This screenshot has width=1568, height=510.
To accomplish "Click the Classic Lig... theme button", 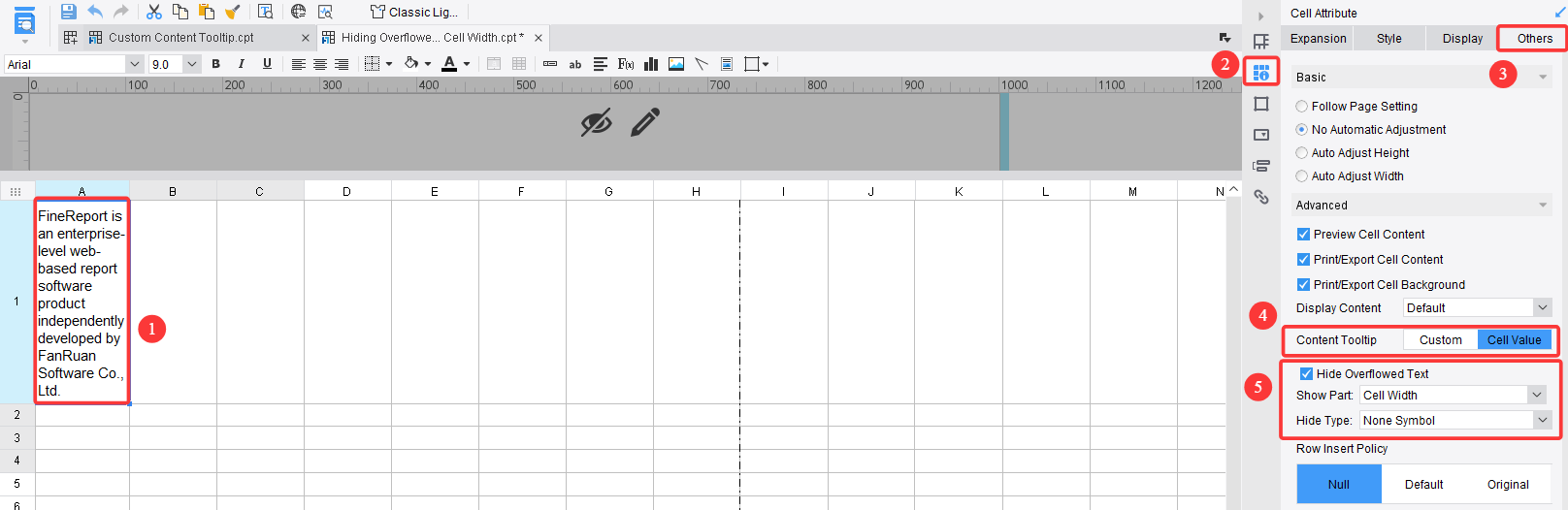I will pos(414,12).
